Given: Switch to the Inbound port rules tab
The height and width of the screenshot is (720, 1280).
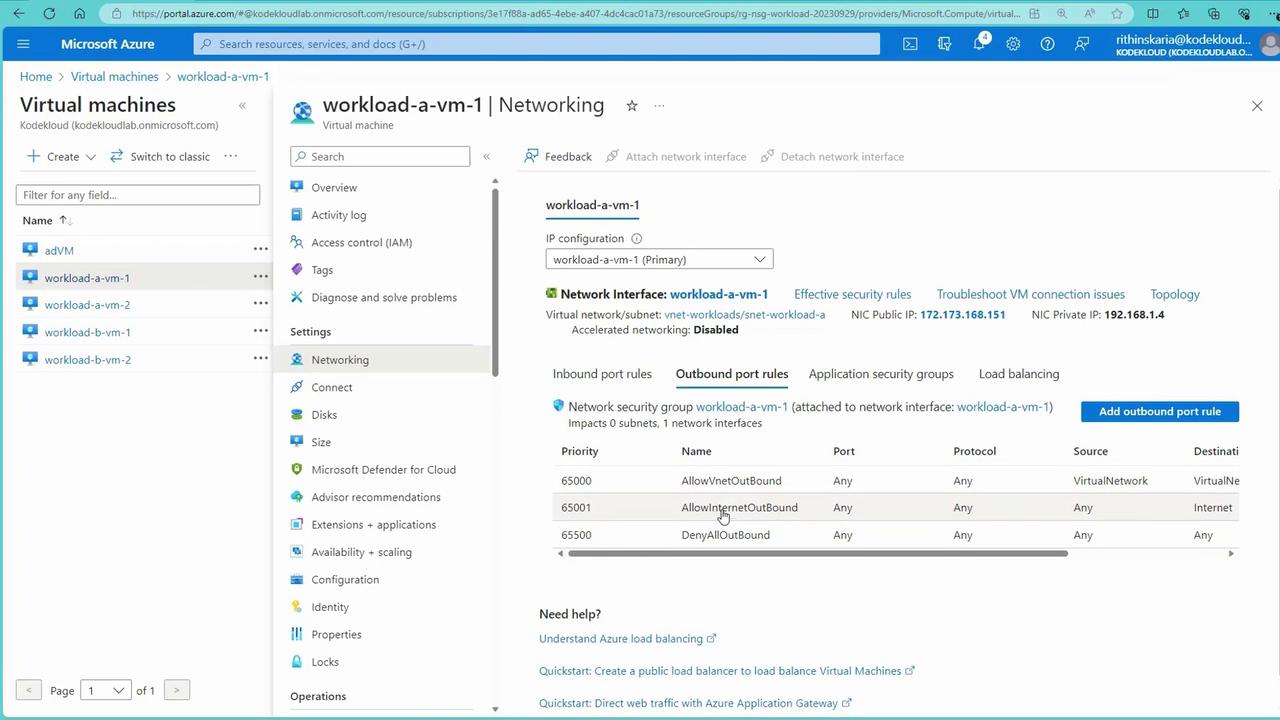Looking at the screenshot, I should coord(602,374).
